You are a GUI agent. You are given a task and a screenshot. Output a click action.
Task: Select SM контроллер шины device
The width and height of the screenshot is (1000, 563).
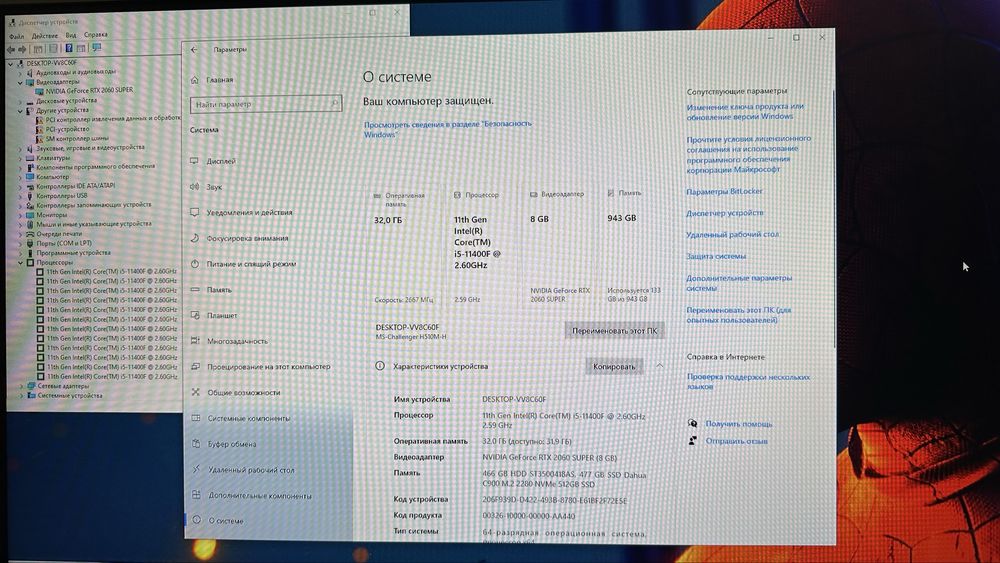pos(77,138)
